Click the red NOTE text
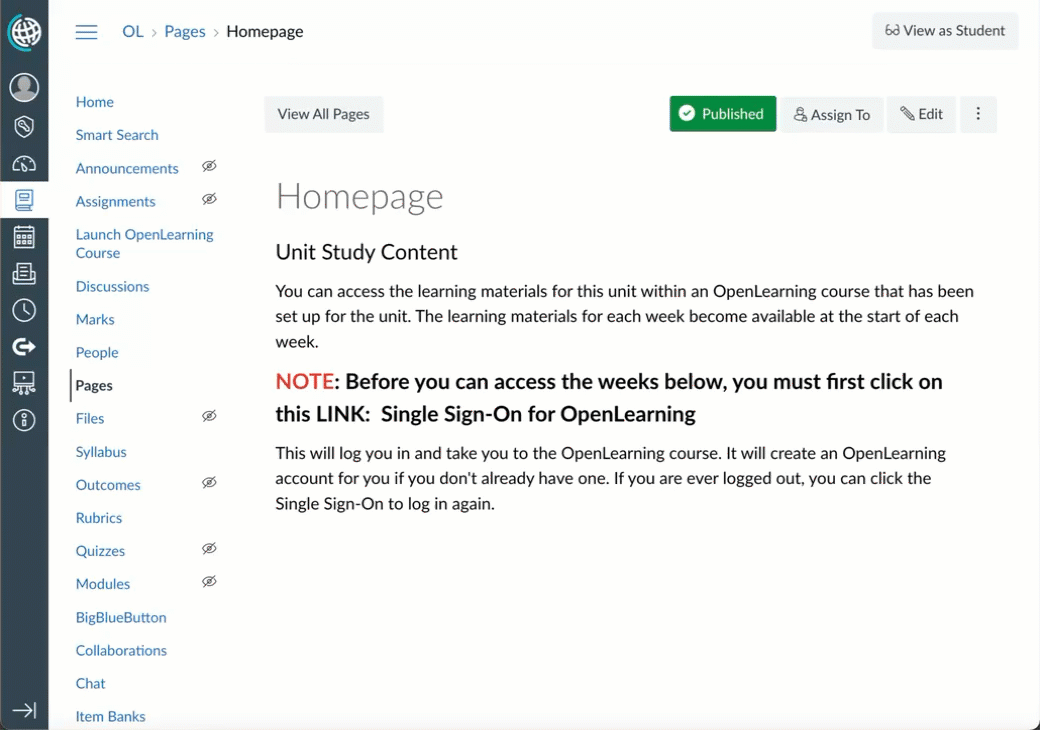 tap(304, 382)
